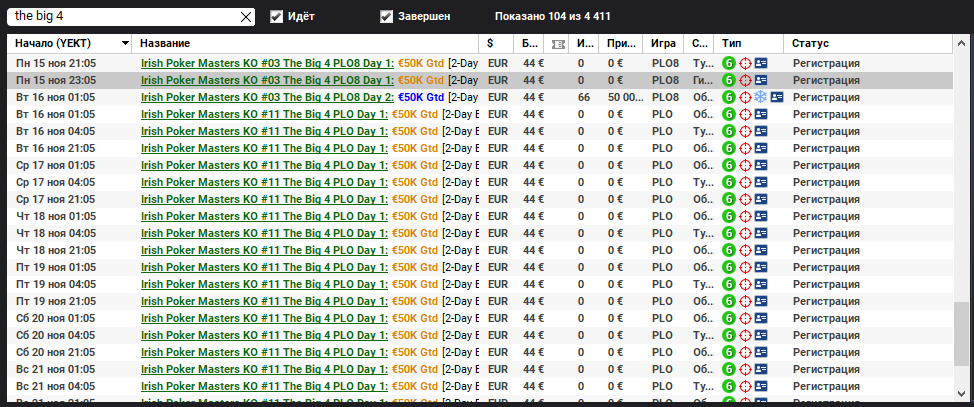This screenshot has height=407, width=974.
Task: Click 6-max icon in Вт 16 ноя 04:05 row
Action: click(729, 131)
